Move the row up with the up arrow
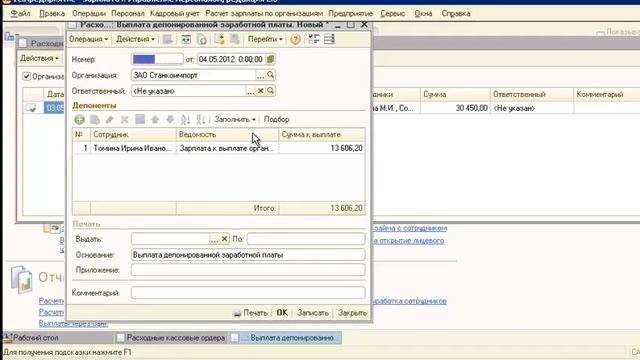The height and width of the screenshot is (360, 640). tap(155, 120)
